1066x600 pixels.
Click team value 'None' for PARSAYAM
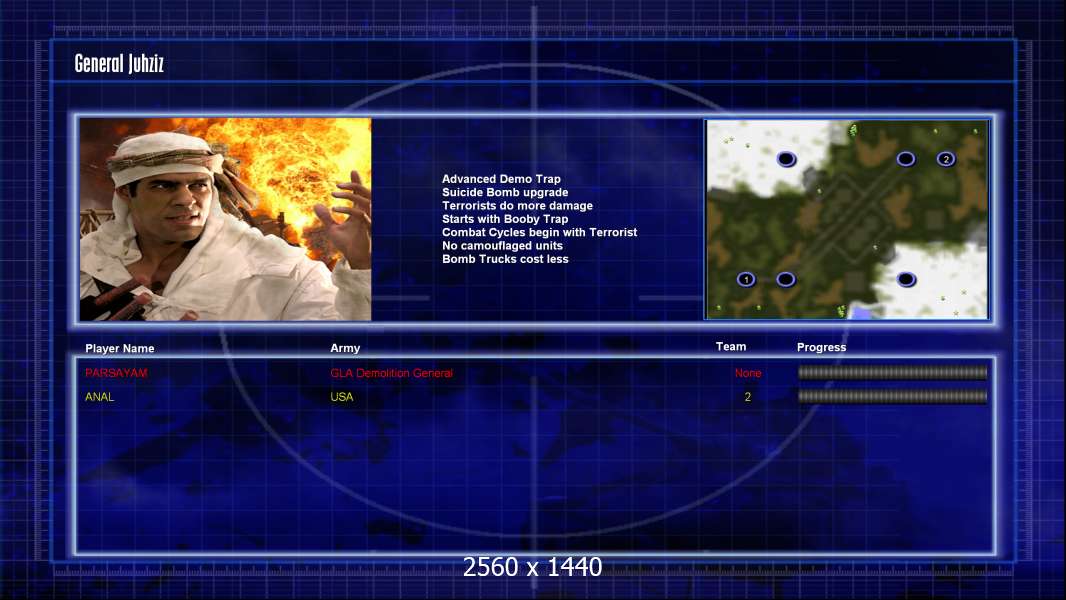(x=748, y=373)
